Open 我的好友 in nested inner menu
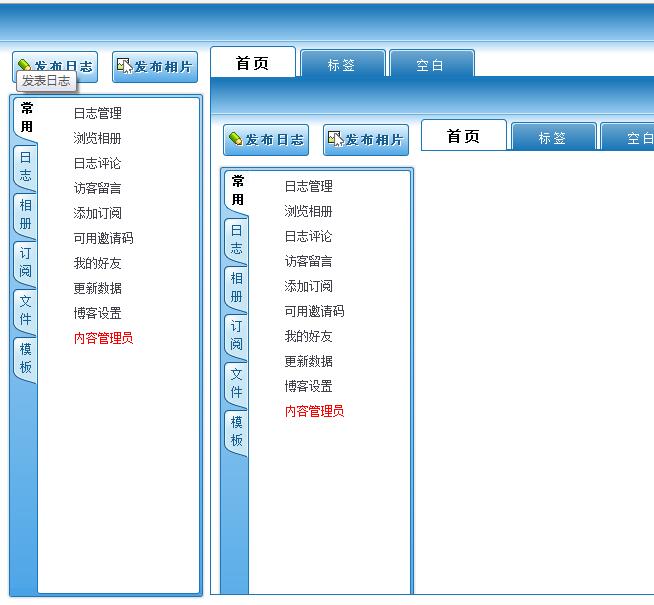 (308, 336)
